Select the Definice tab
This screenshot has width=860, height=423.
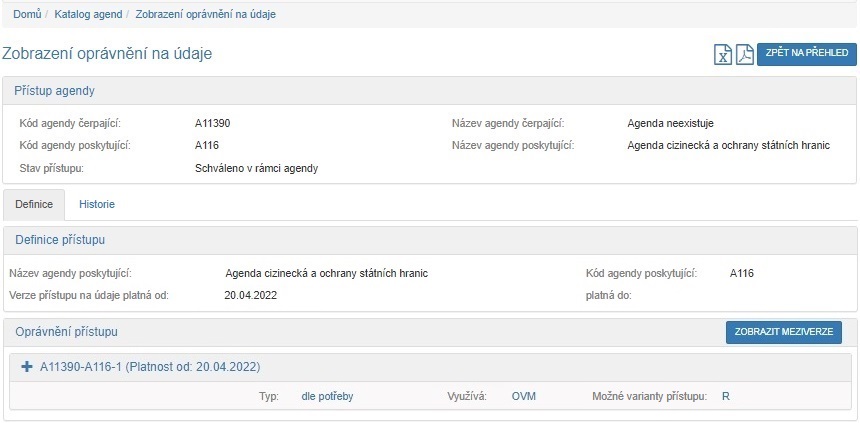34,204
